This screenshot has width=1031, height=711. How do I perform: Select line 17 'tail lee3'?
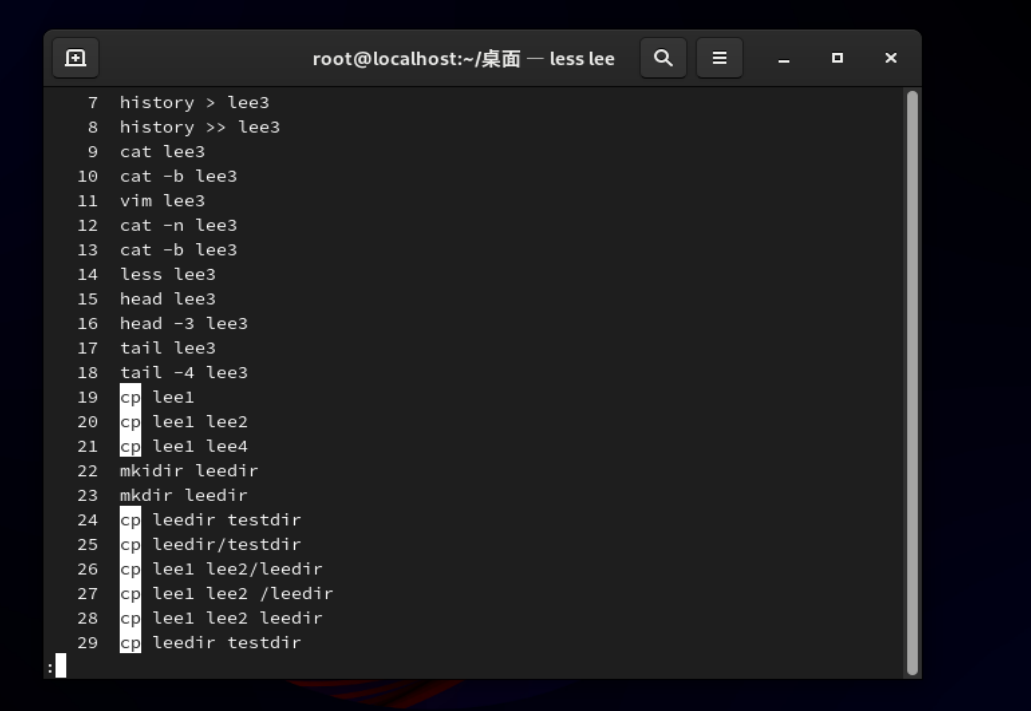(168, 348)
